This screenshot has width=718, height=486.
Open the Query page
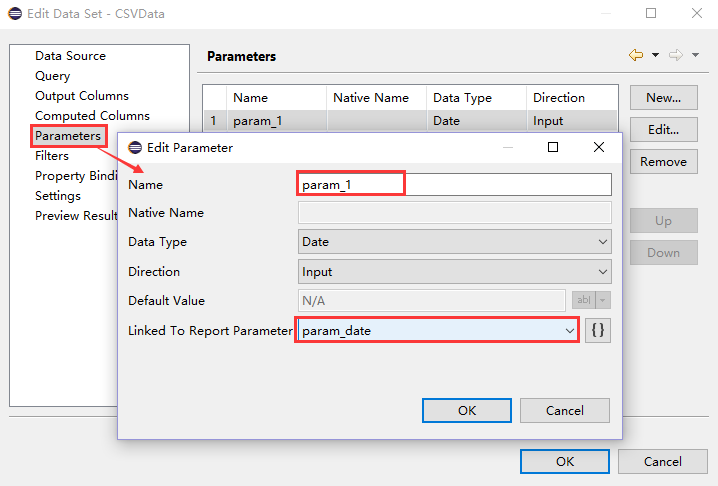tap(53, 76)
